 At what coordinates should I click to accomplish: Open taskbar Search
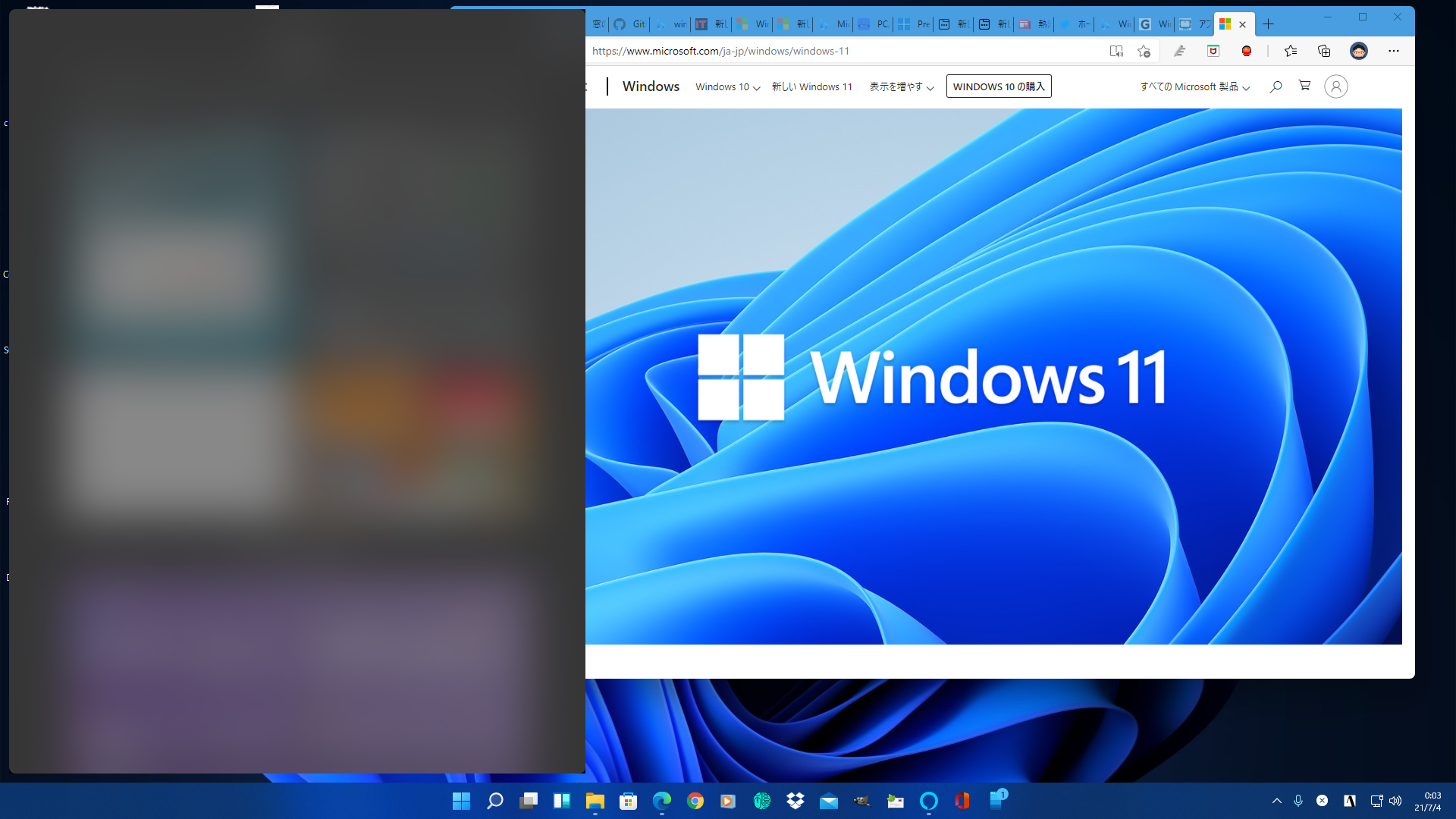click(494, 801)
